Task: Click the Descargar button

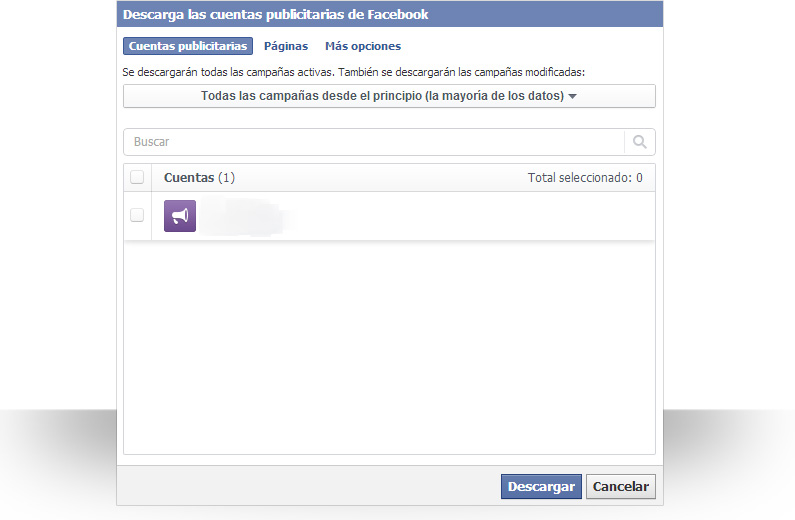Action: (541, 487)
